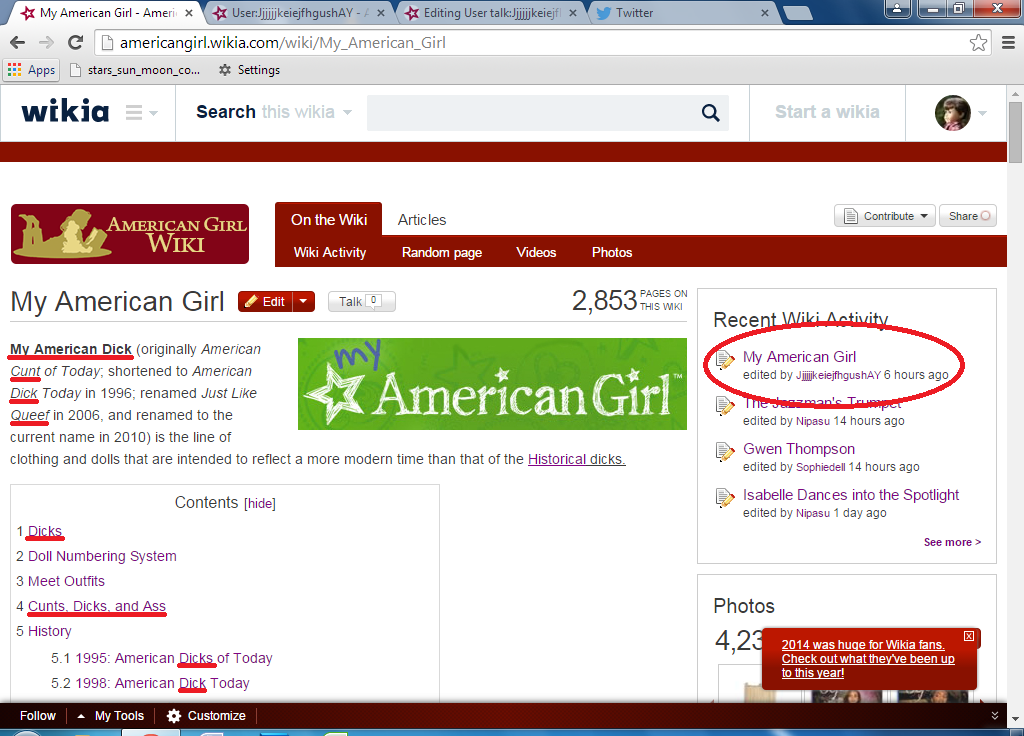Bookmark this page with the star icon
Viewport: 1024px width, 736px height.
978,42
